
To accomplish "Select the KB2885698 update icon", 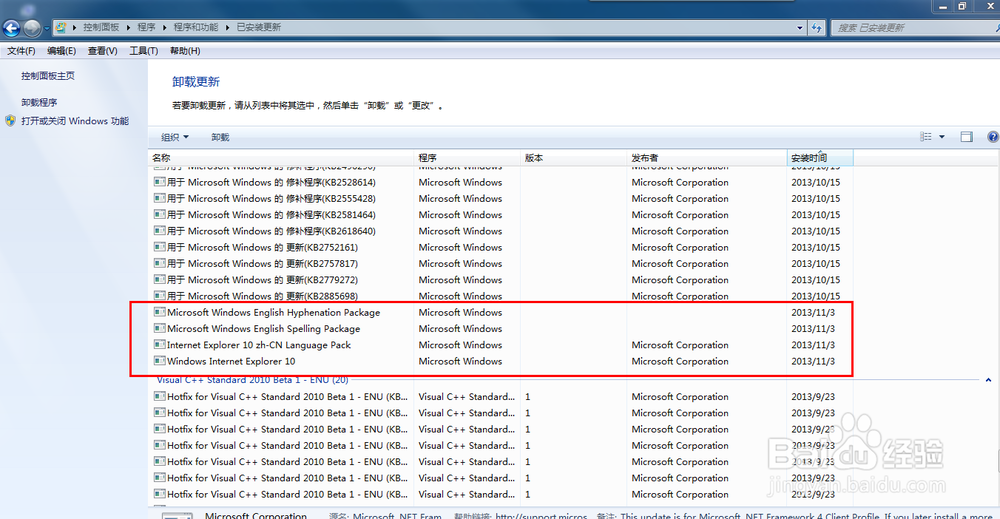I will [x=159, y=296].
